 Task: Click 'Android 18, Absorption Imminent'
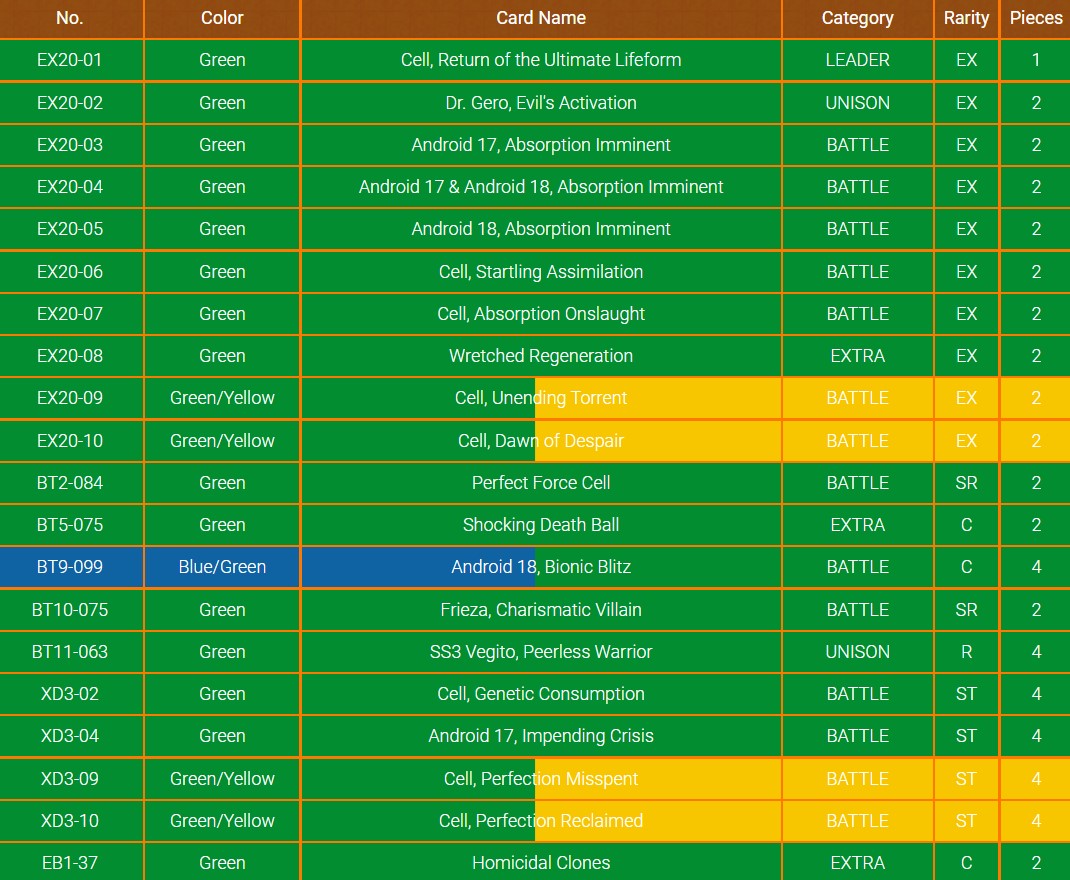point(540,229)
